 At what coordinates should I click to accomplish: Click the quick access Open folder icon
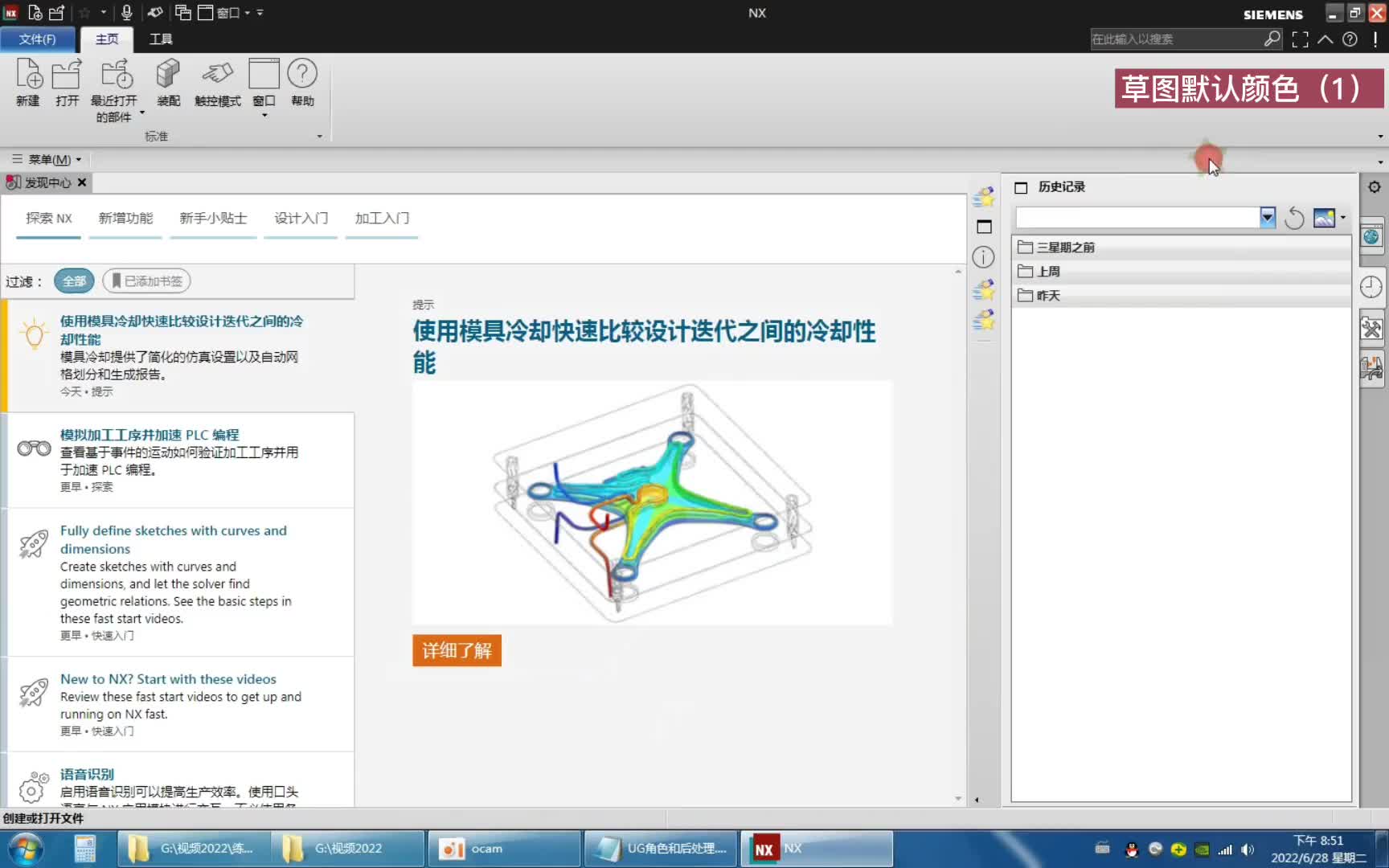[x=57, y=13]
